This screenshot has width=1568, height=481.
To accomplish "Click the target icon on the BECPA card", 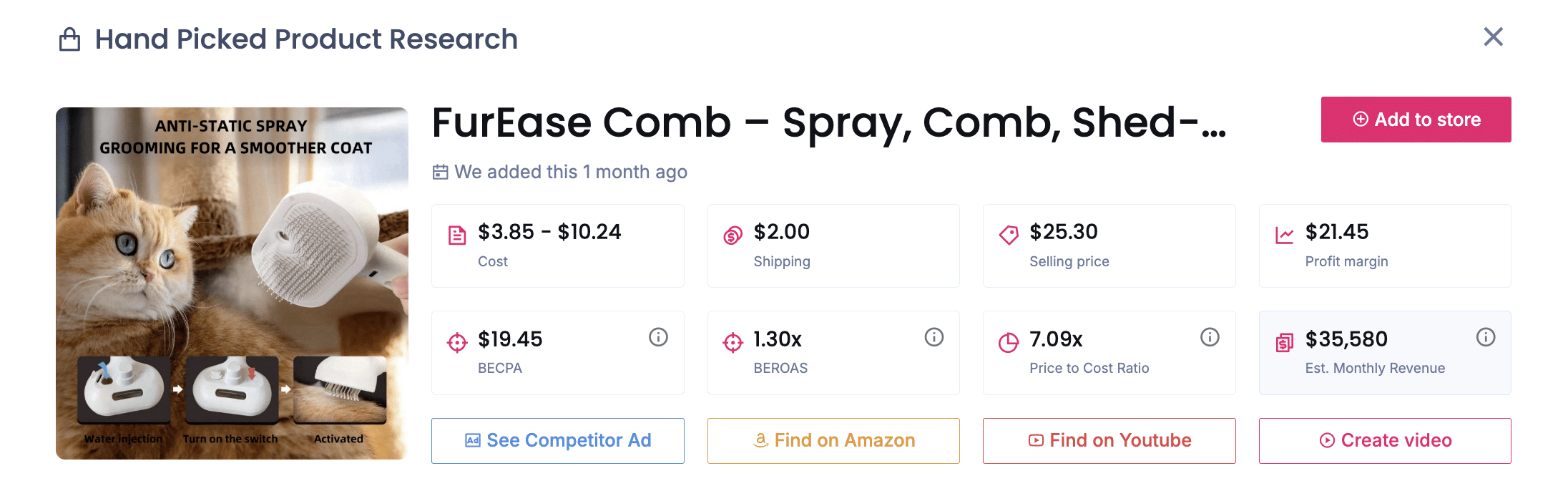I will (457, 341).
